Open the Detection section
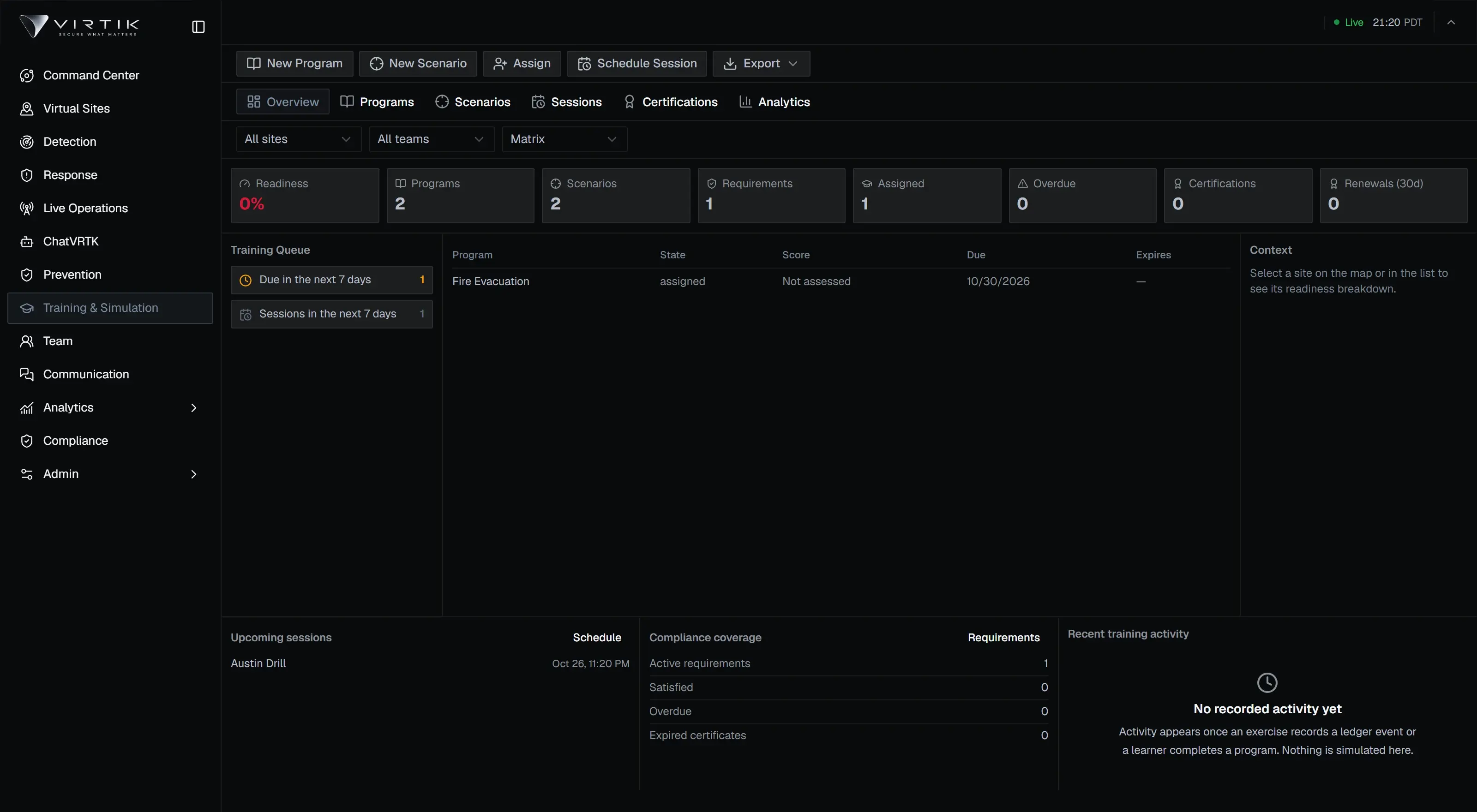The height and width of the screenshot is (812, 1477). click(110, 142)
